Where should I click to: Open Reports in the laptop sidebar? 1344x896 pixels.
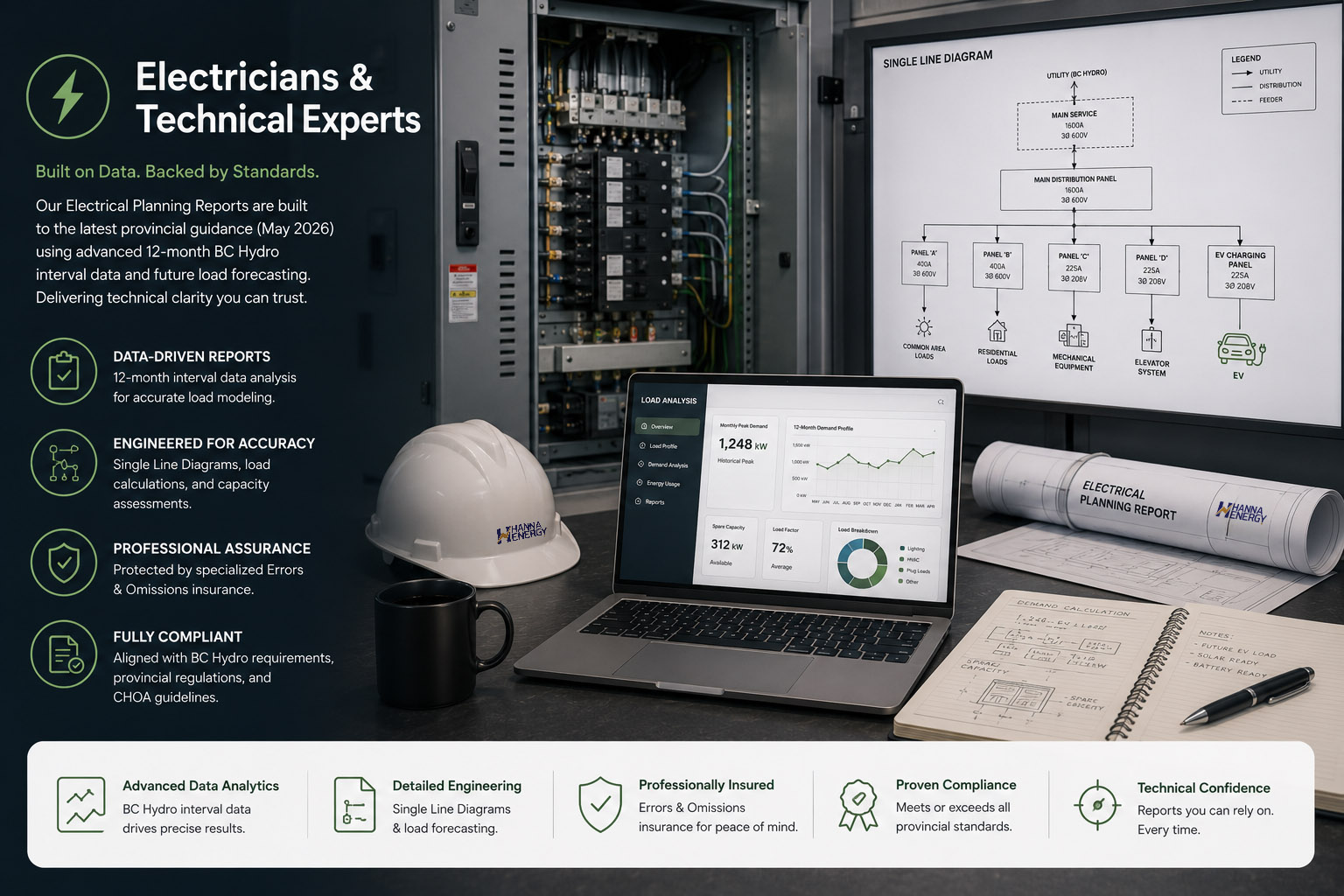(x=650, y=501)
